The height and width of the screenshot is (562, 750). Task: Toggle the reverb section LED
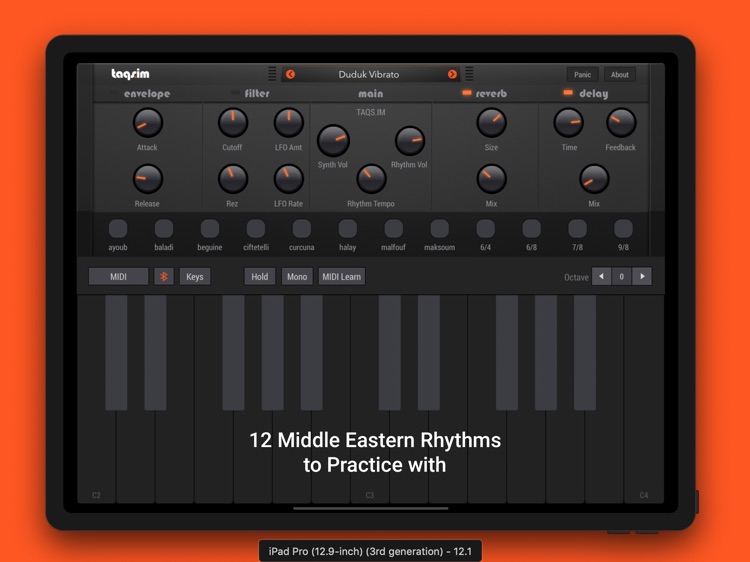(467, 92)
